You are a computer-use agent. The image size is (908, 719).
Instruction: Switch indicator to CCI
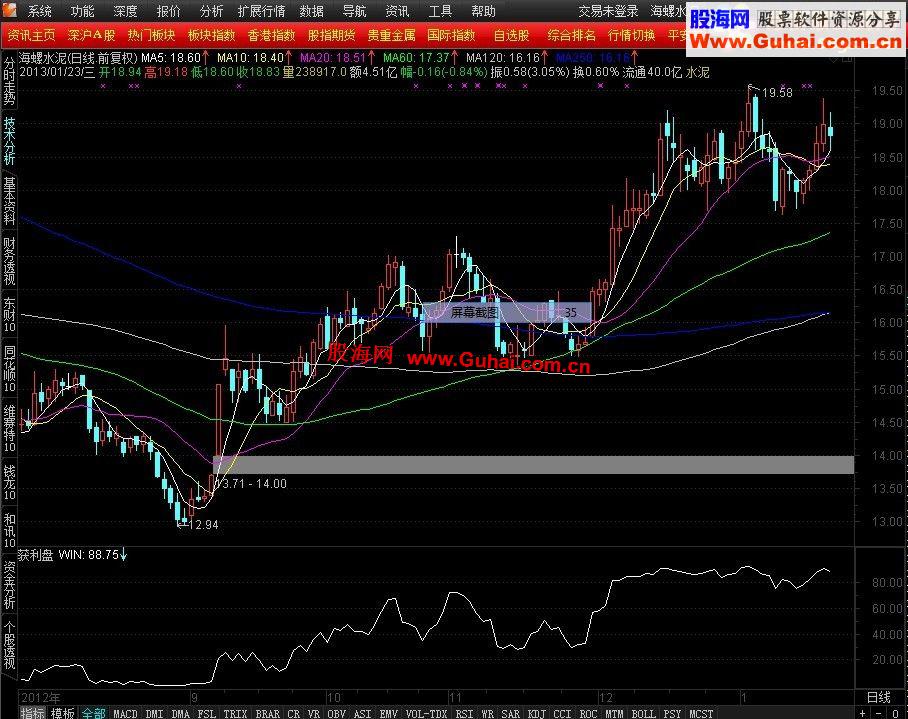tap(562, 714)
